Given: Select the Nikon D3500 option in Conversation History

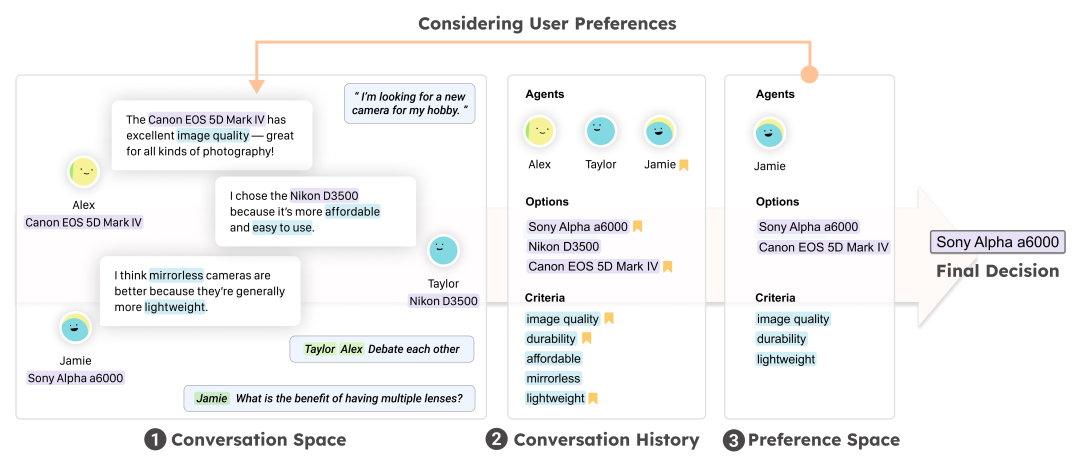Looking at the screenshot, I should click(x=563, y=247).
